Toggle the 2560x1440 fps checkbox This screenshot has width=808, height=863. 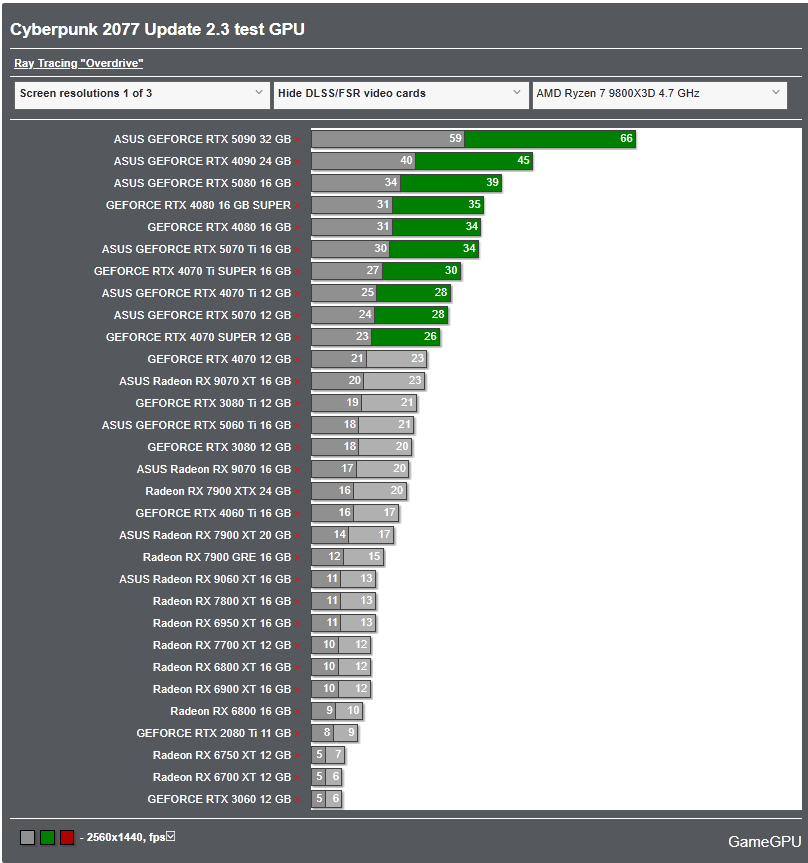click(171, 837)
